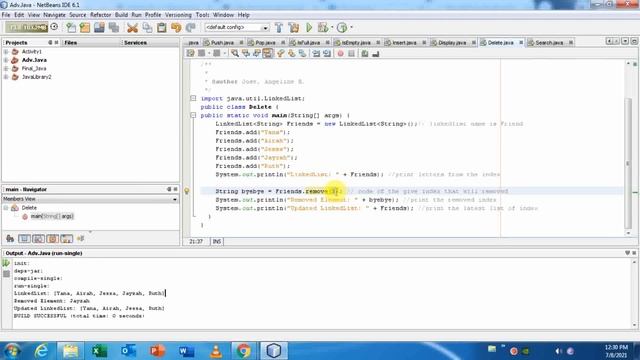This screenshot has height=360, width=640.
Task: Click the Clean and Build icon
Action: click(293, 28)
